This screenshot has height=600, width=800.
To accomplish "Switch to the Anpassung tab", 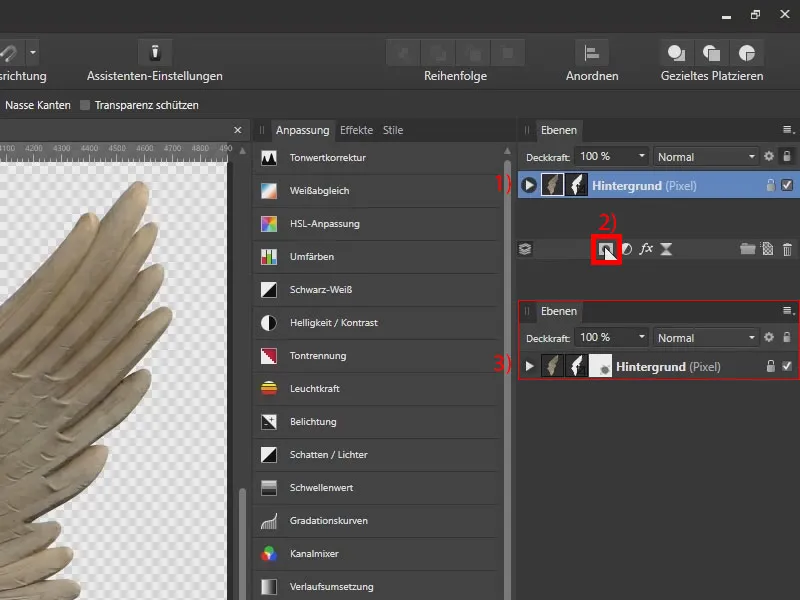I will click(303, 130).
